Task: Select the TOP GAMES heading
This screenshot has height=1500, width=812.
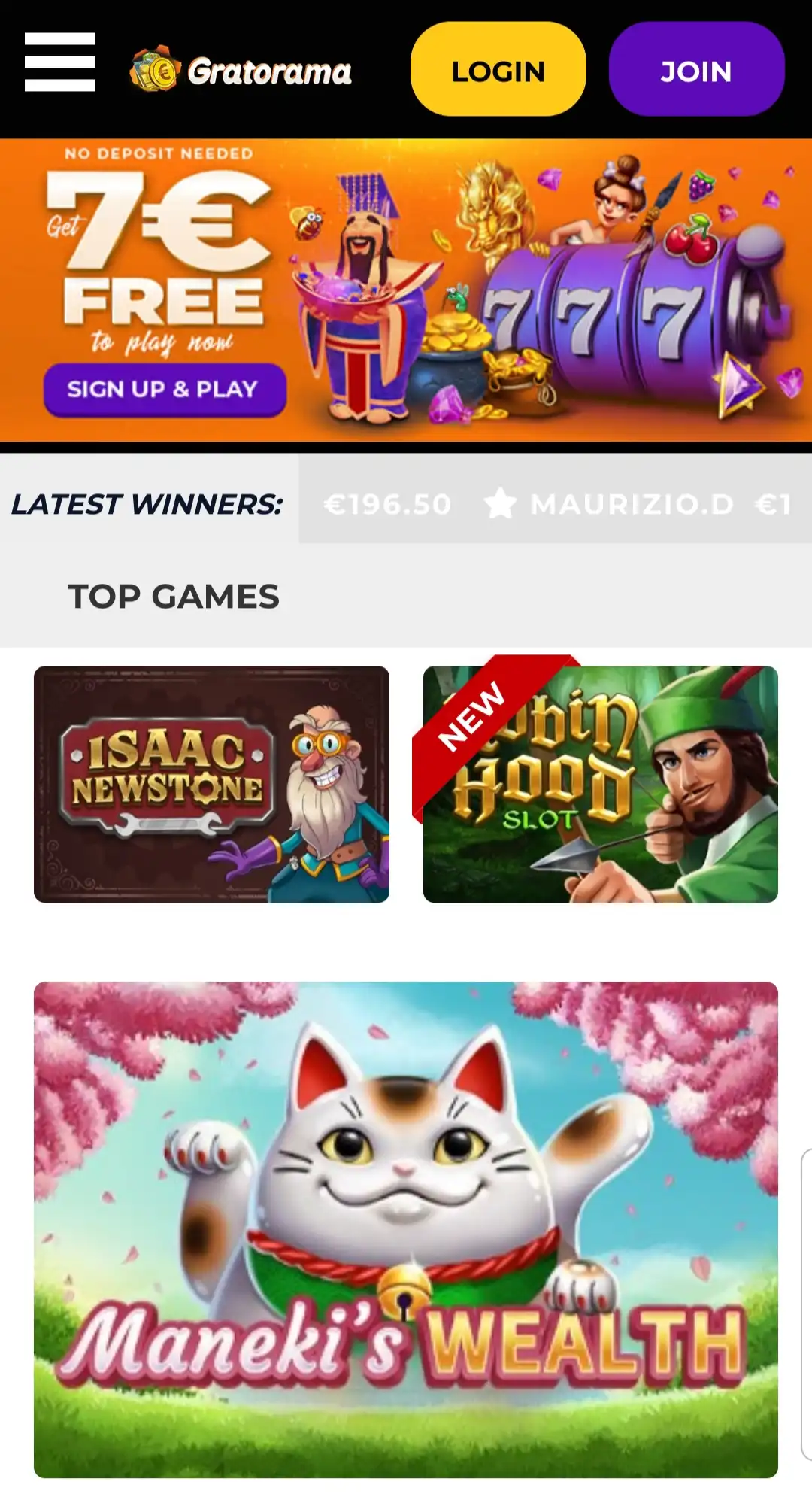Action: click(174, 597)
